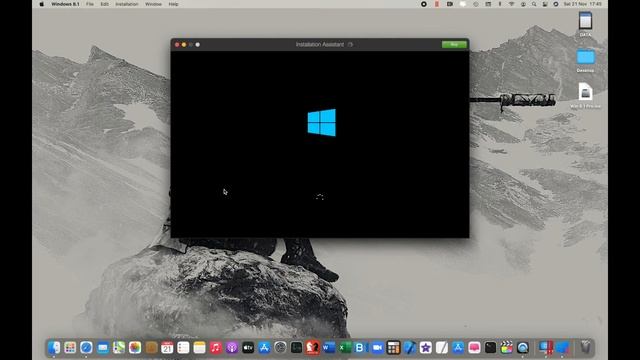Open the Window menu

click(x=153, y=4)
